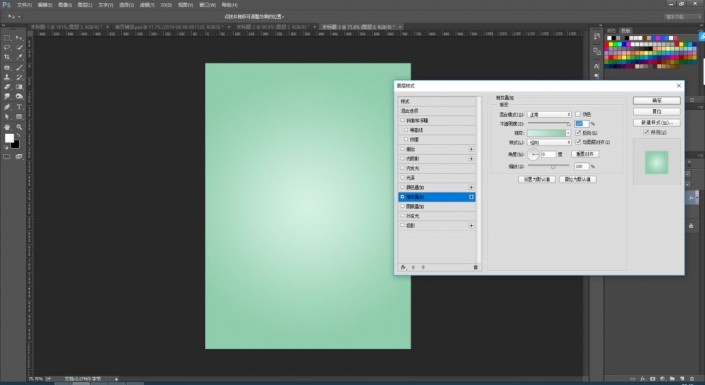This screenshot has width=705, height=385.
Task: Select the Brush tool
Action: [19, 67]
